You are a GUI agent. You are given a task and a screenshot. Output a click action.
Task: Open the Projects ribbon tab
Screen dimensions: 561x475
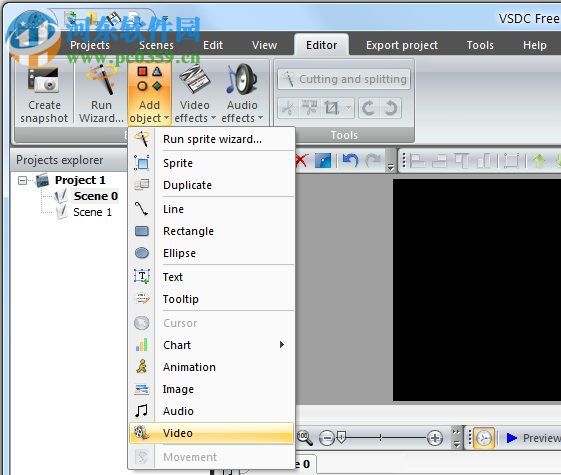(90, 45)
